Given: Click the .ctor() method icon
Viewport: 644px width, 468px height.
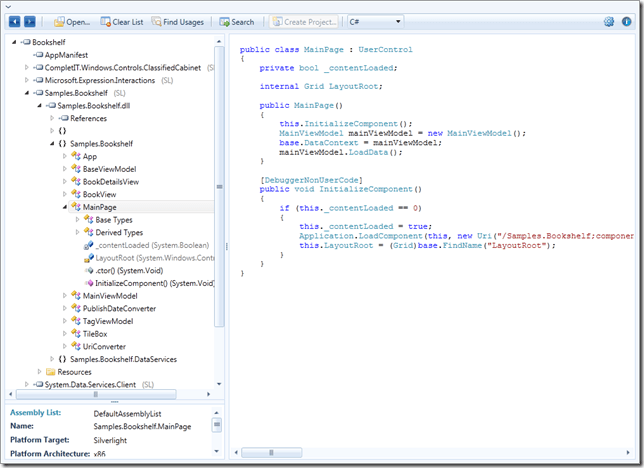Looking at the screenshot, I should pos(89,270).
